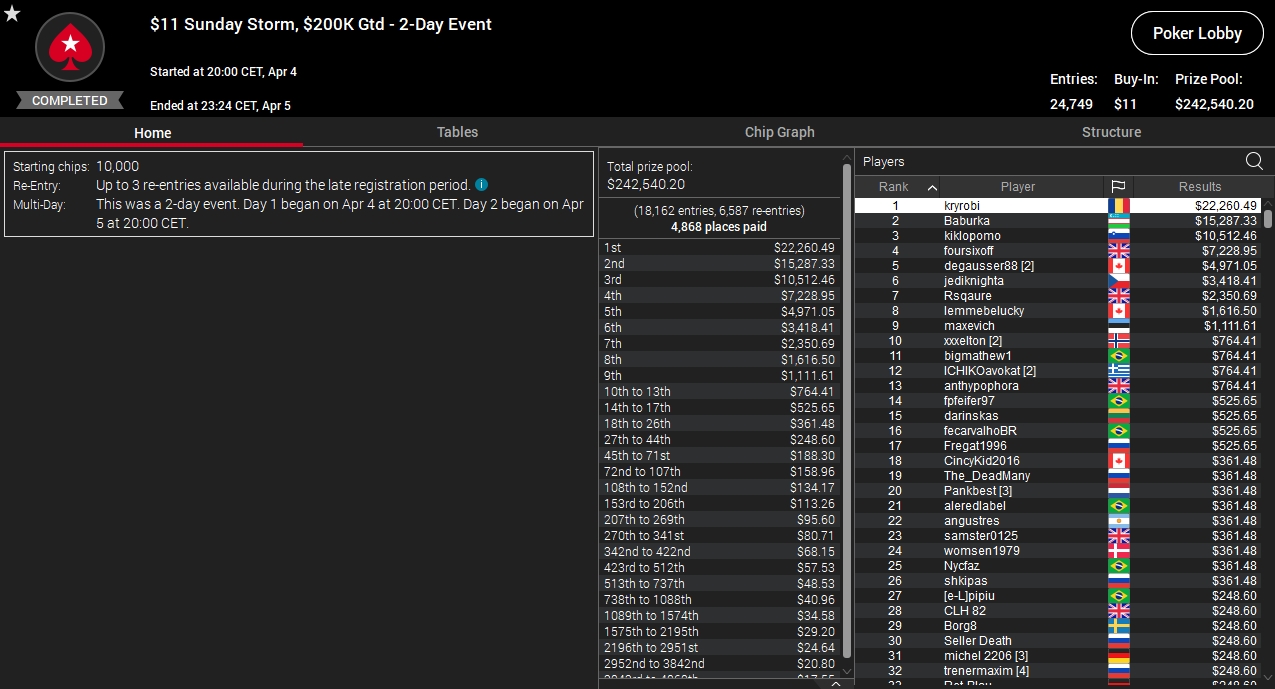This screenshot has height=689, width=1275.
Task: Switch to the Home tab
Action: (x=152, y=132)
